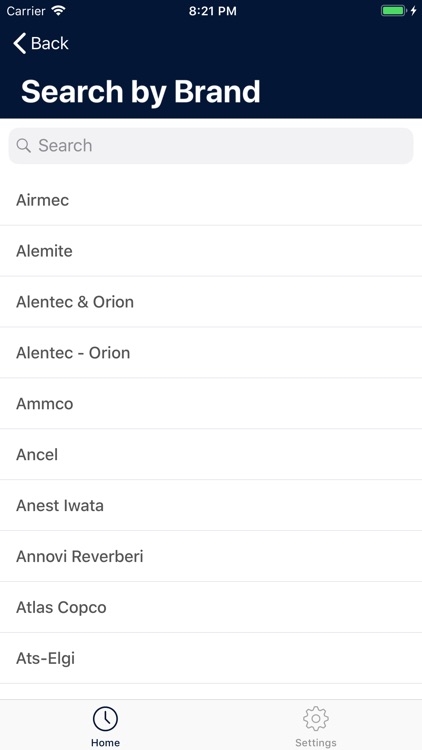Tap the back chevron arrow icon
This screenshot has height=750, width=422.
click(20, 44)
